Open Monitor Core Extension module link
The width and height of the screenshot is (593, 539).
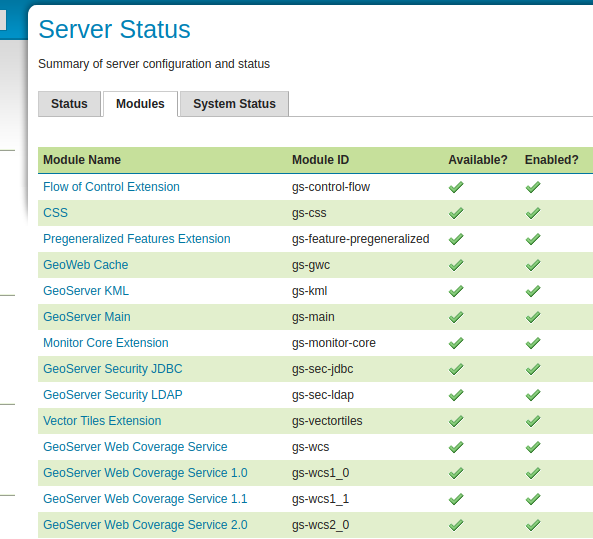(x=106, y=343)
